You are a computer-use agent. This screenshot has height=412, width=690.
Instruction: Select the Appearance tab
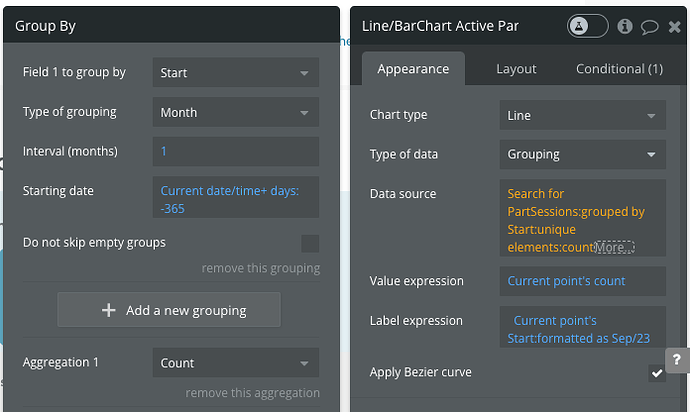(413, 69)
